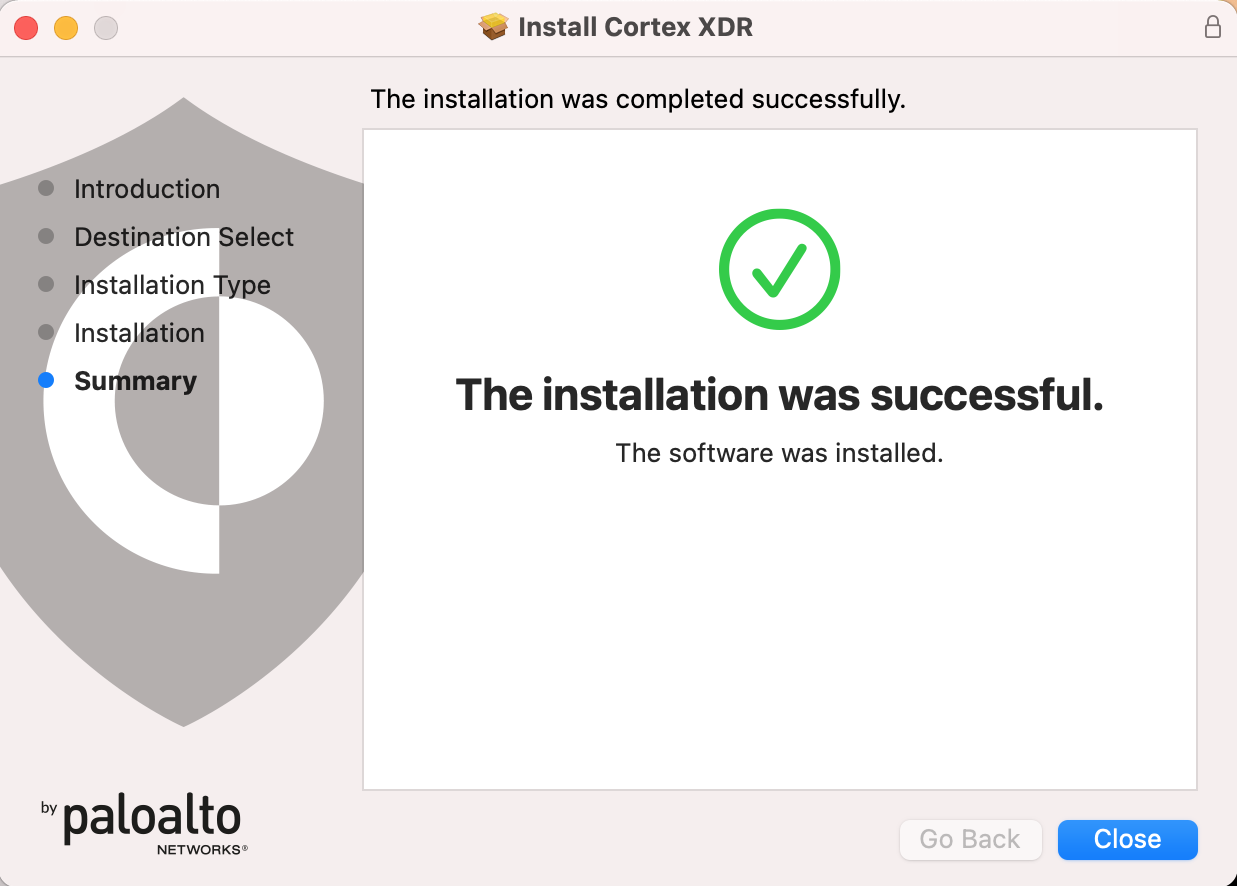
Task: Click 'The software was installed.' text
Action: (779, 453)
